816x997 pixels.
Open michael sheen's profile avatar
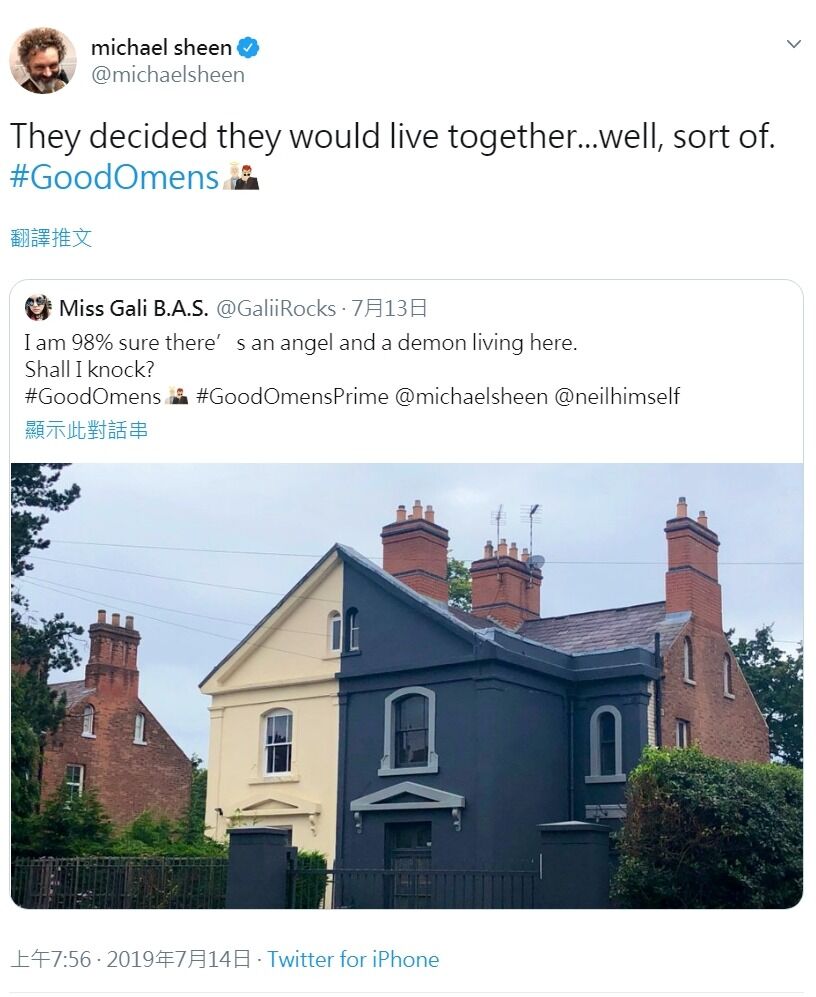[x=43, y=60]
